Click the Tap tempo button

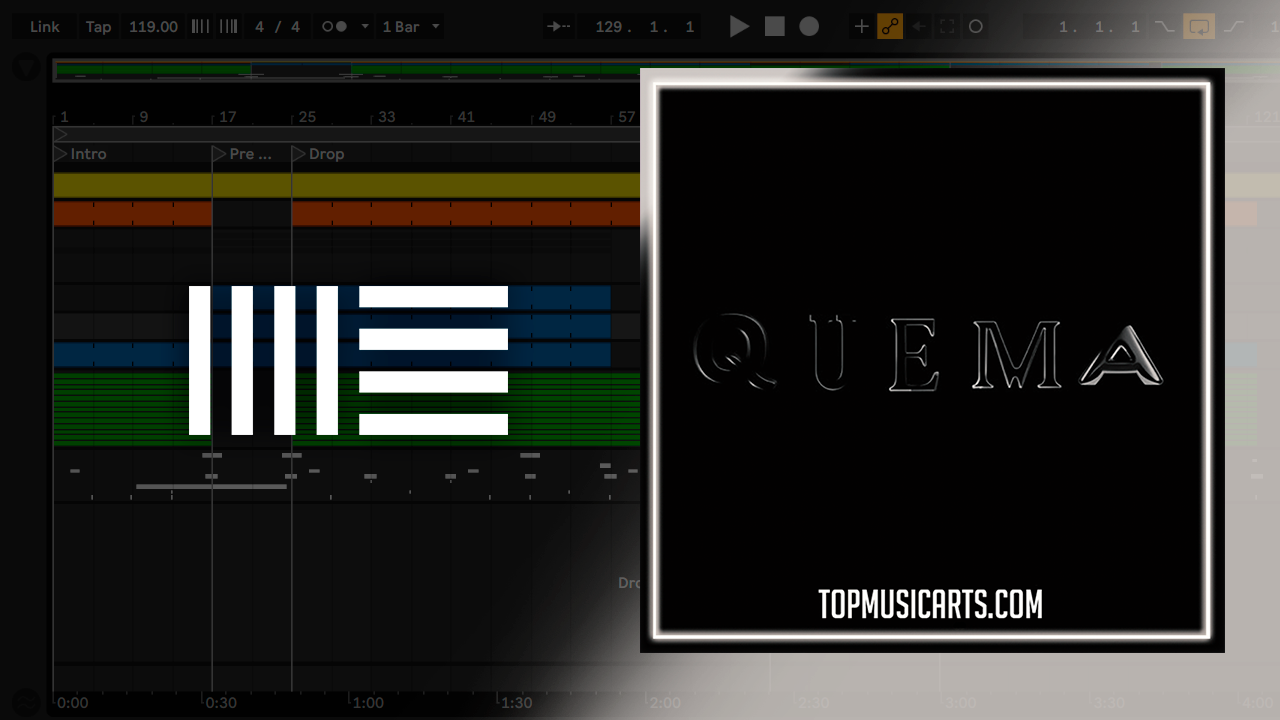(98, 27)
